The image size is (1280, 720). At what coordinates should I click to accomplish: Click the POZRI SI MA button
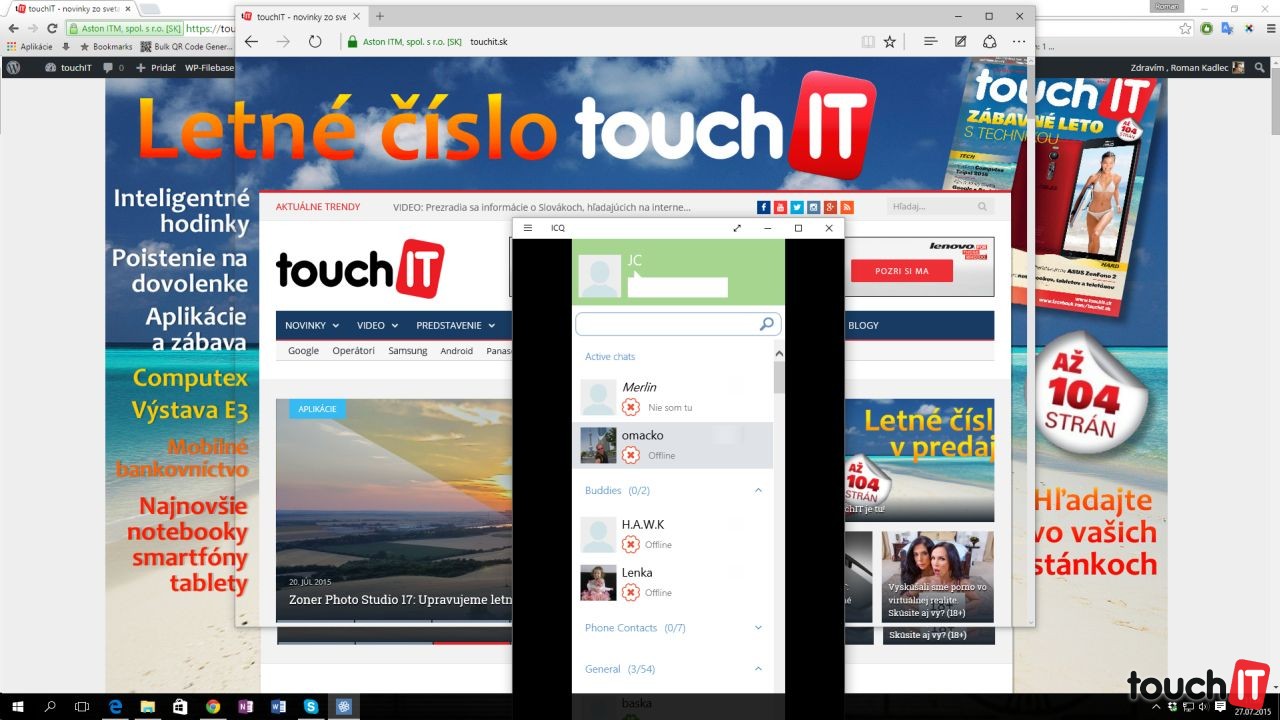point(901,271)
